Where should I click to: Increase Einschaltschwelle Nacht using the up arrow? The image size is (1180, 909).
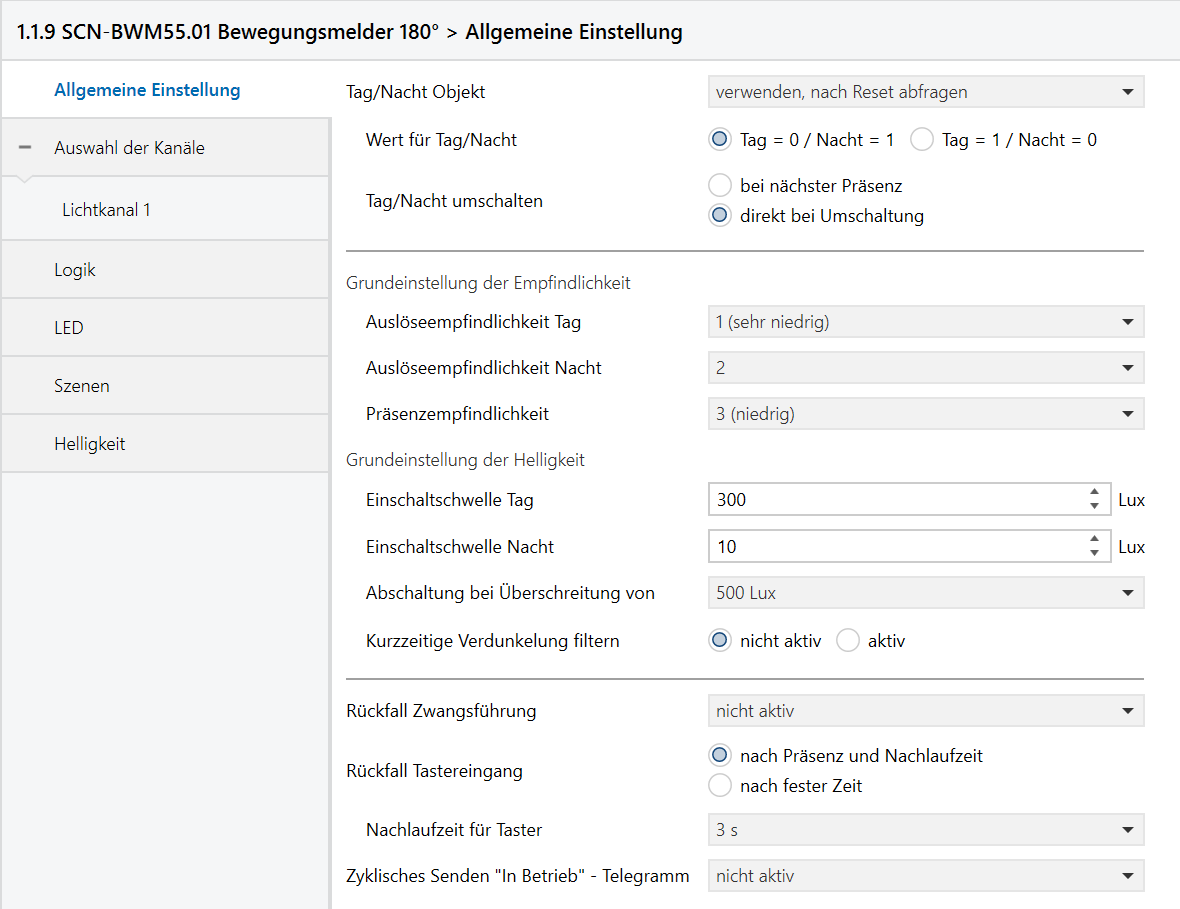(1095, 539)
